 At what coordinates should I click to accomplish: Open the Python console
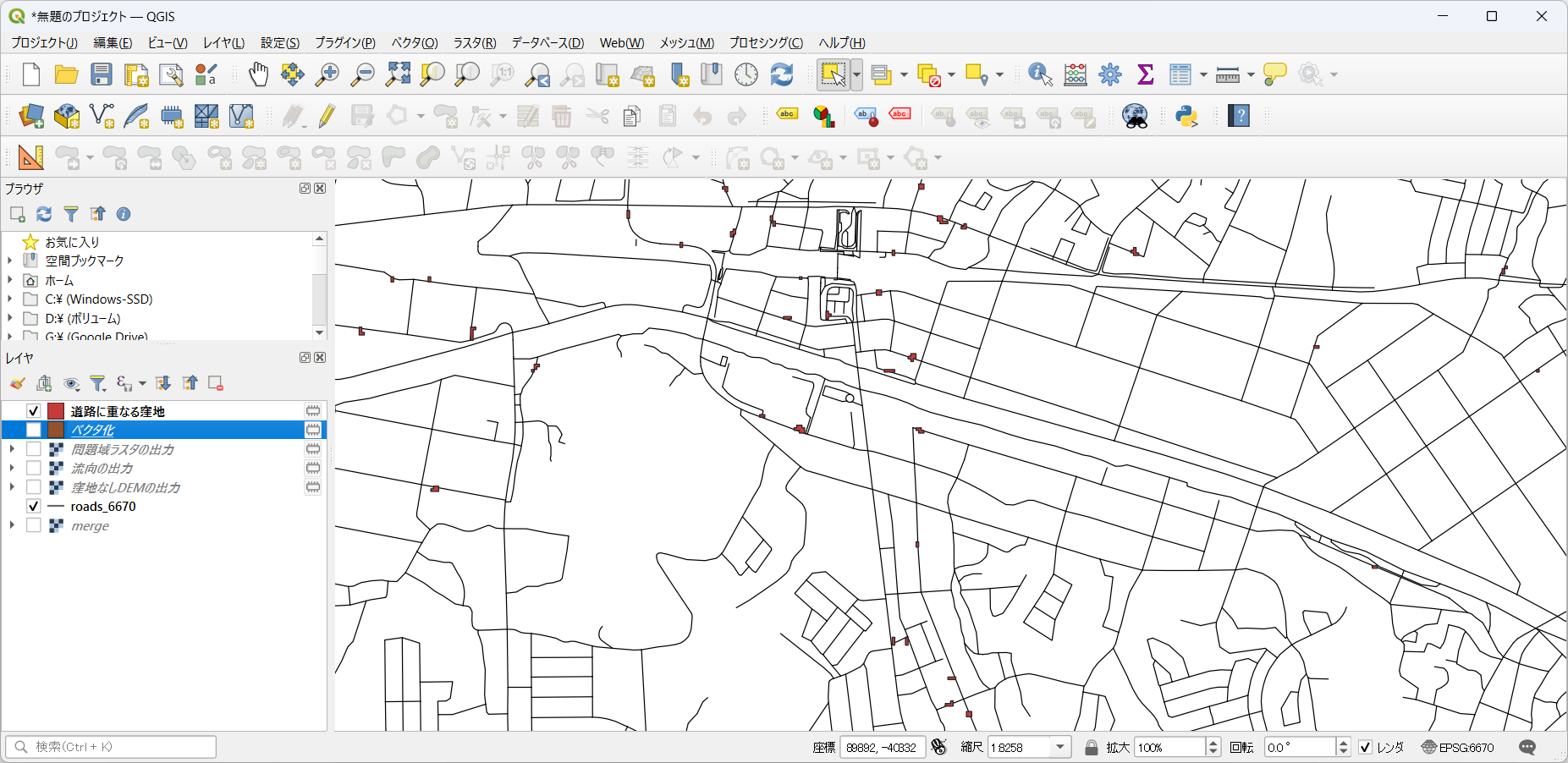click(x=1186, y=116)
